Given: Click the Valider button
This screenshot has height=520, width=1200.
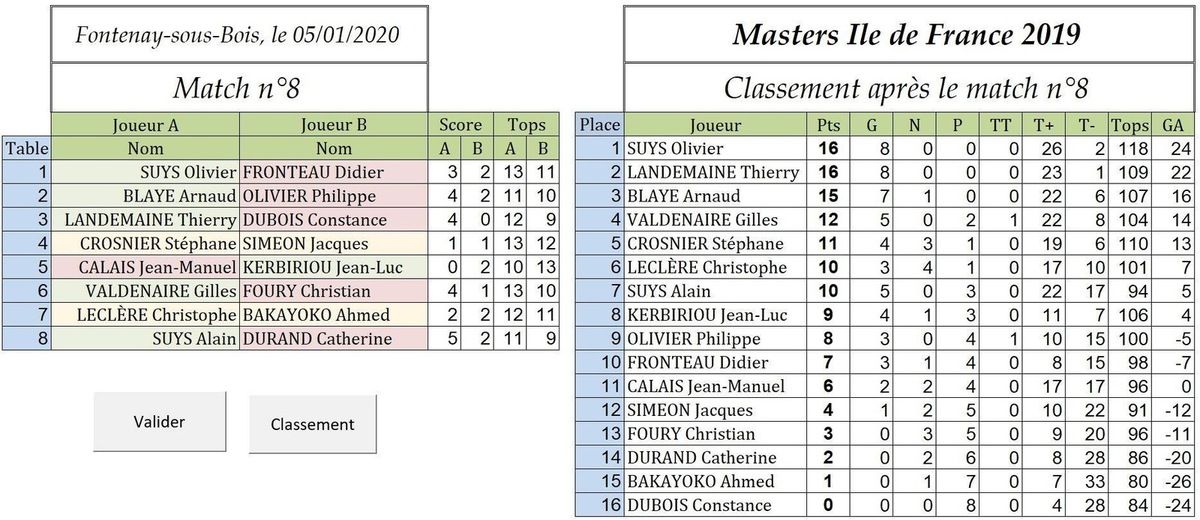Looking at the screenshot, I should click(160, 422).
